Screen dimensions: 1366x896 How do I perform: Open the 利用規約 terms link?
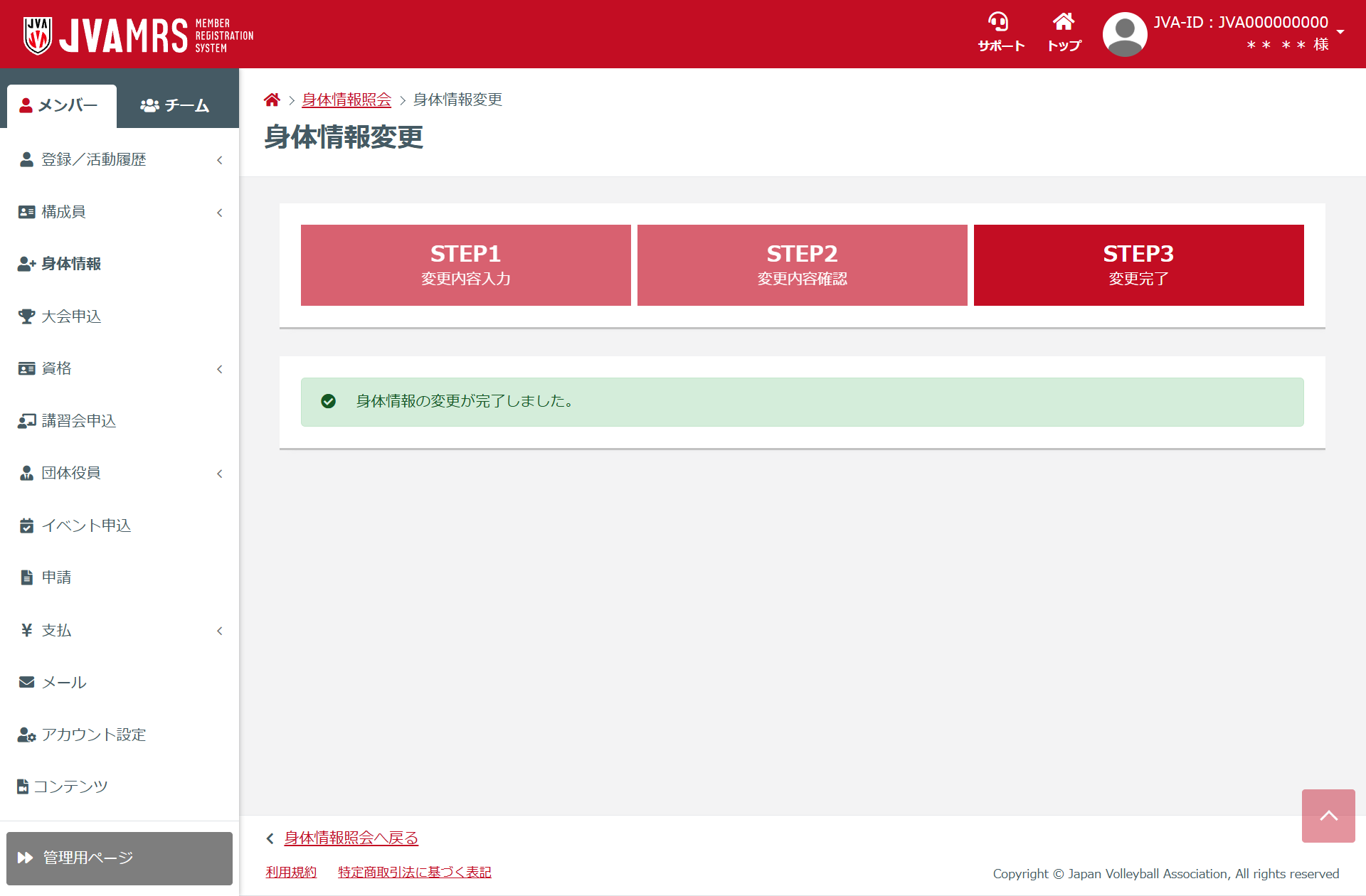[291, 873]
